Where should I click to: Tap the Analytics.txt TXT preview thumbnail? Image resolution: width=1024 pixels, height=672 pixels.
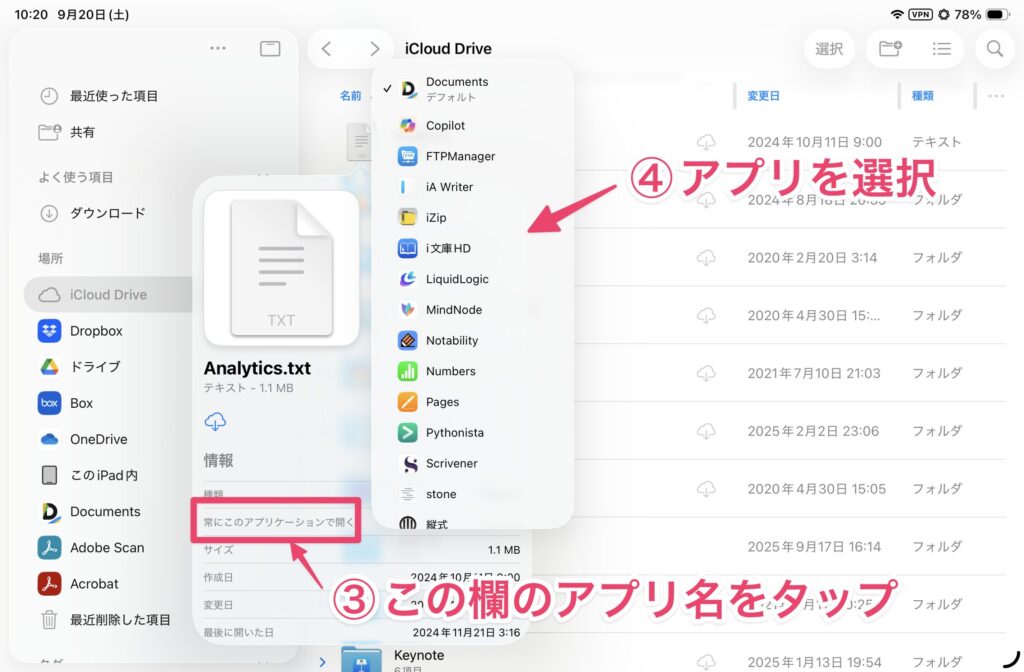(x=281, y=268)
